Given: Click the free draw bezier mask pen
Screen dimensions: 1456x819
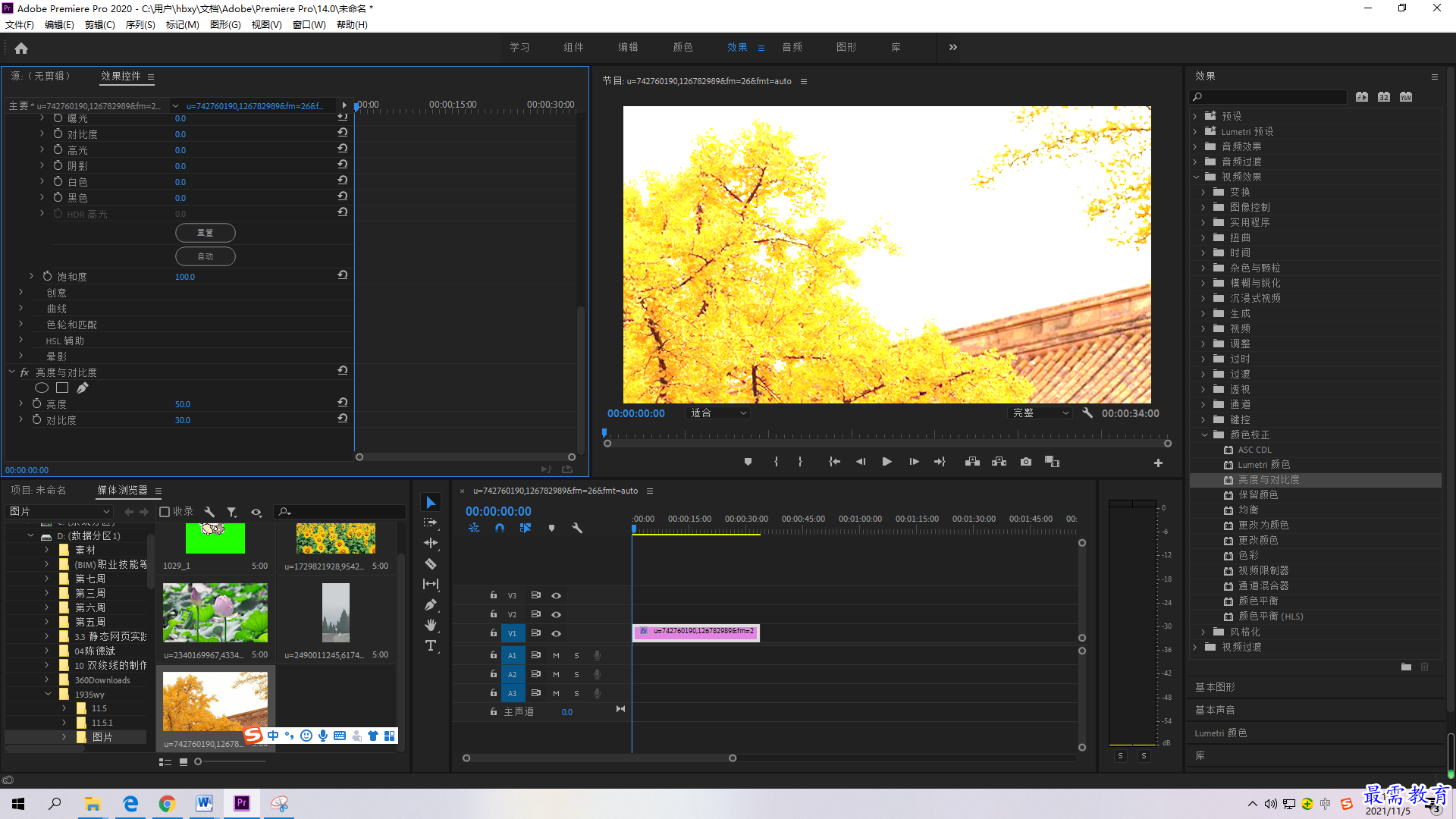Looking at the screenshot, I should tap(83, 388).
